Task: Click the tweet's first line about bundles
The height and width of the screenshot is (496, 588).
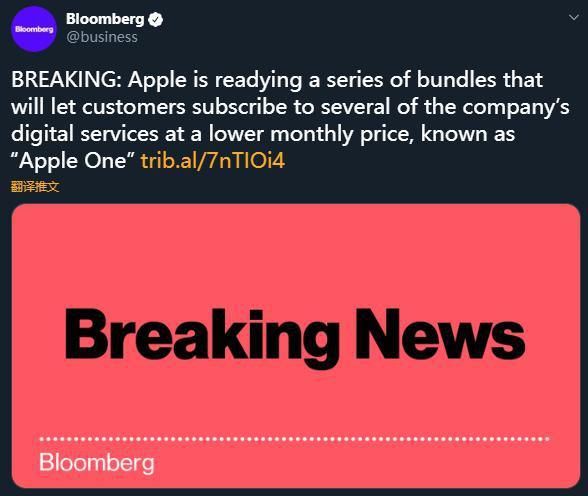Action: 277,80
